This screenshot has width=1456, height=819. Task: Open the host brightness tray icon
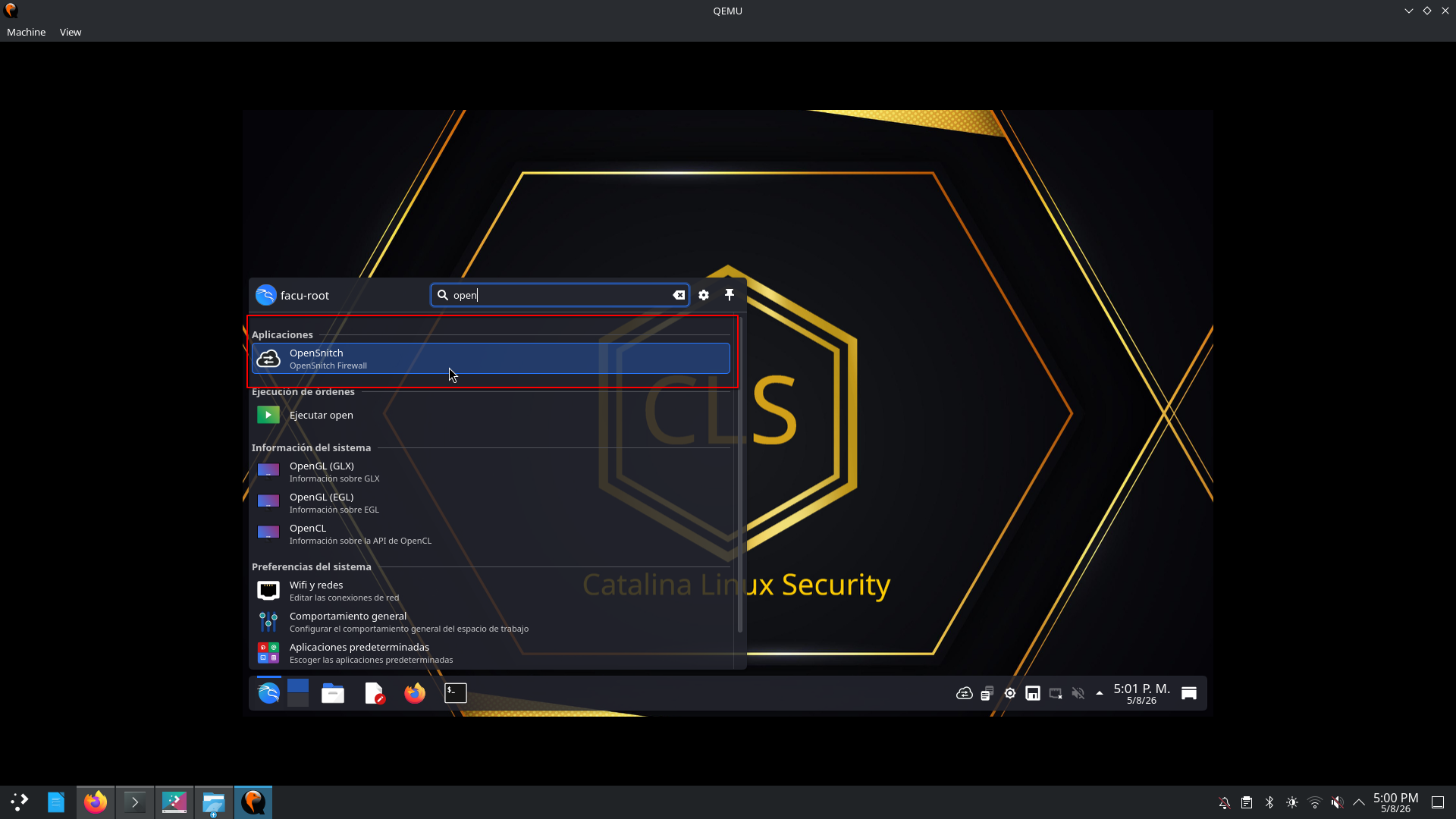[x=1292, y=802]
